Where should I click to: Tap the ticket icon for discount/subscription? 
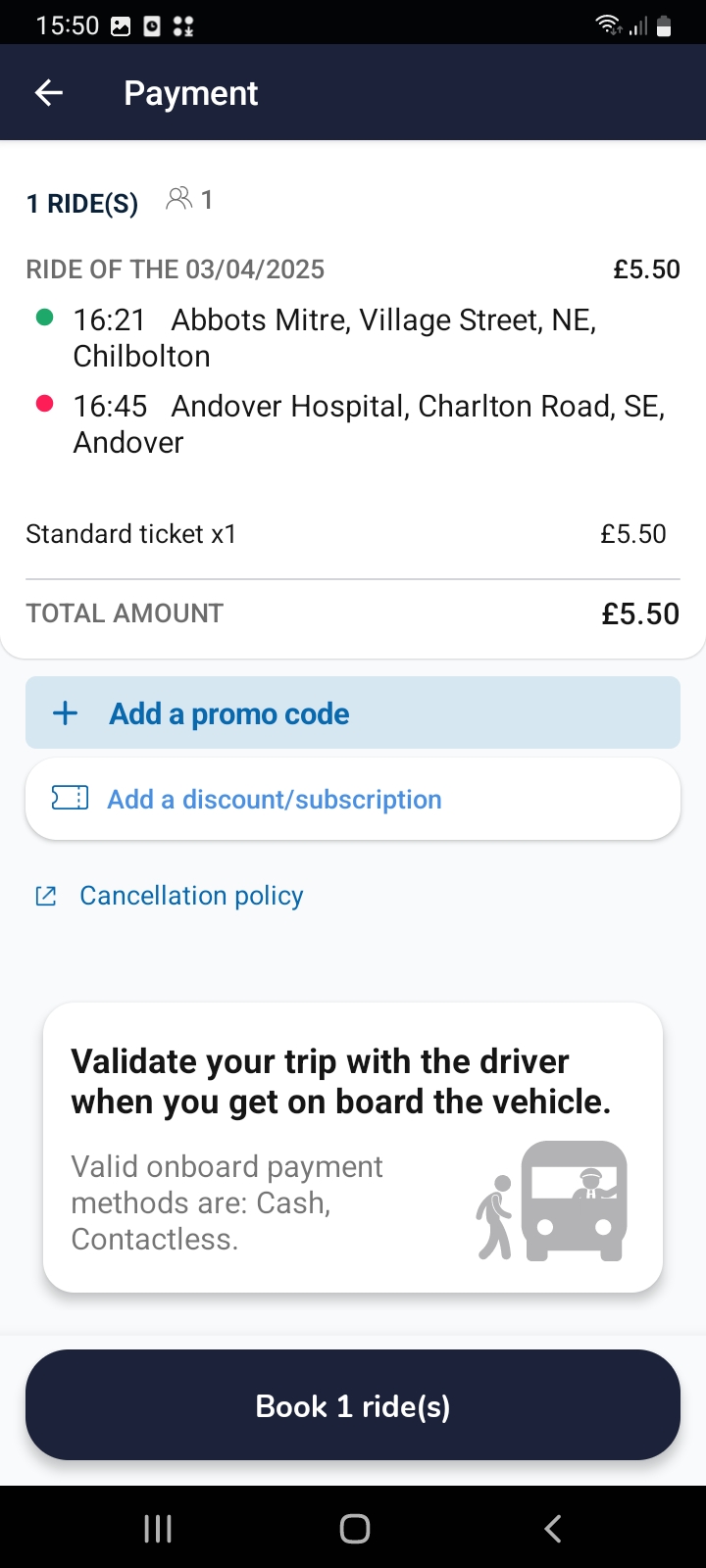70,799
